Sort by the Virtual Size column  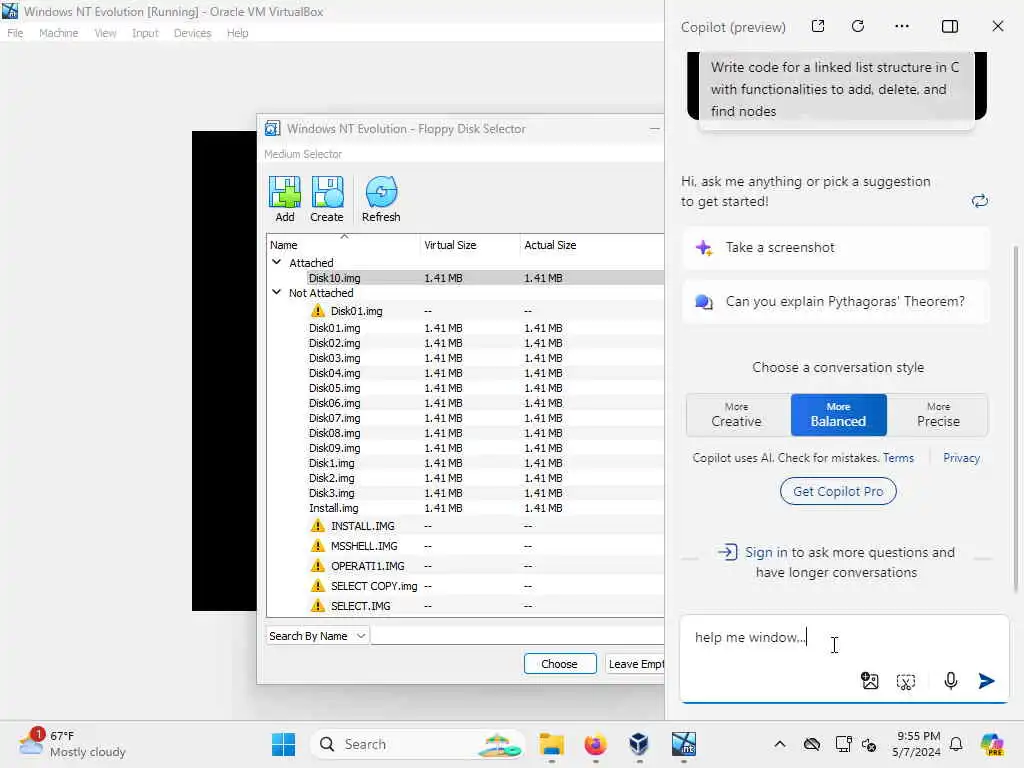pos(470,245)
